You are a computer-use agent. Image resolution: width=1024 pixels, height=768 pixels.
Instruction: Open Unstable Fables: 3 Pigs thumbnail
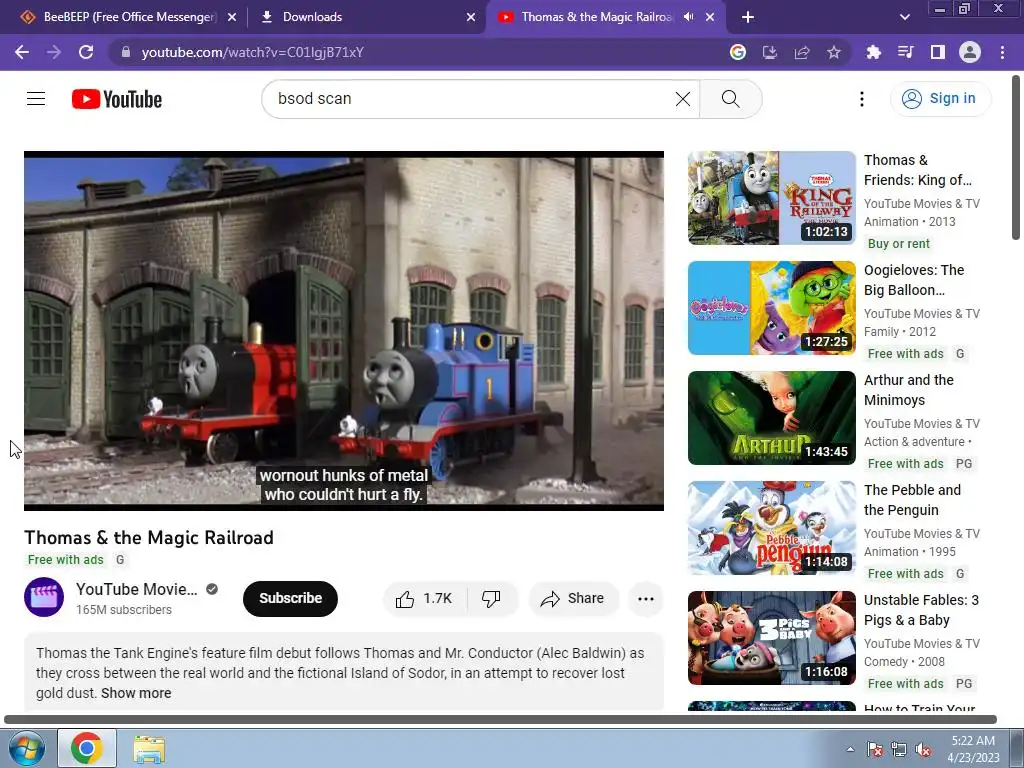point(771,638)
